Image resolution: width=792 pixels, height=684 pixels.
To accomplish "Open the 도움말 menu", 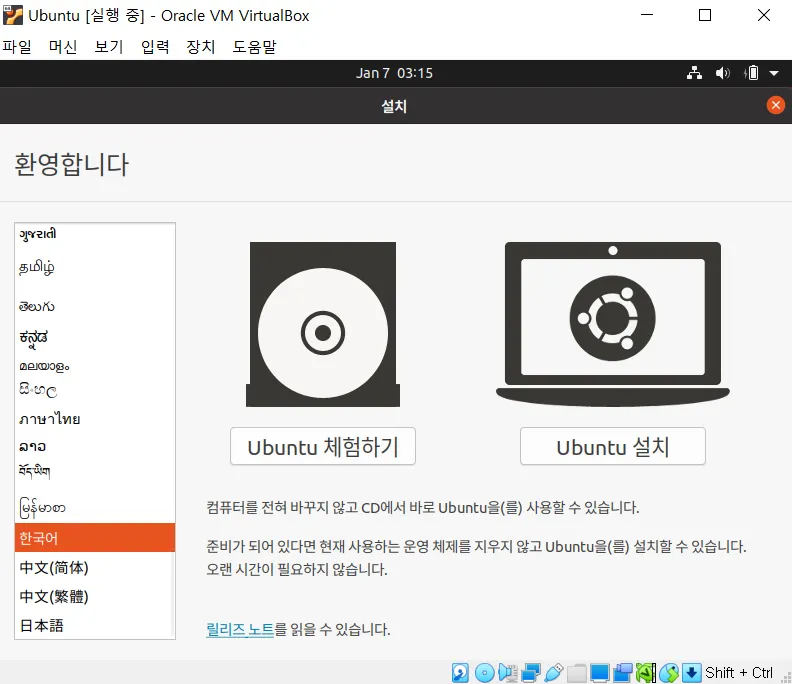I will [255, 46].
